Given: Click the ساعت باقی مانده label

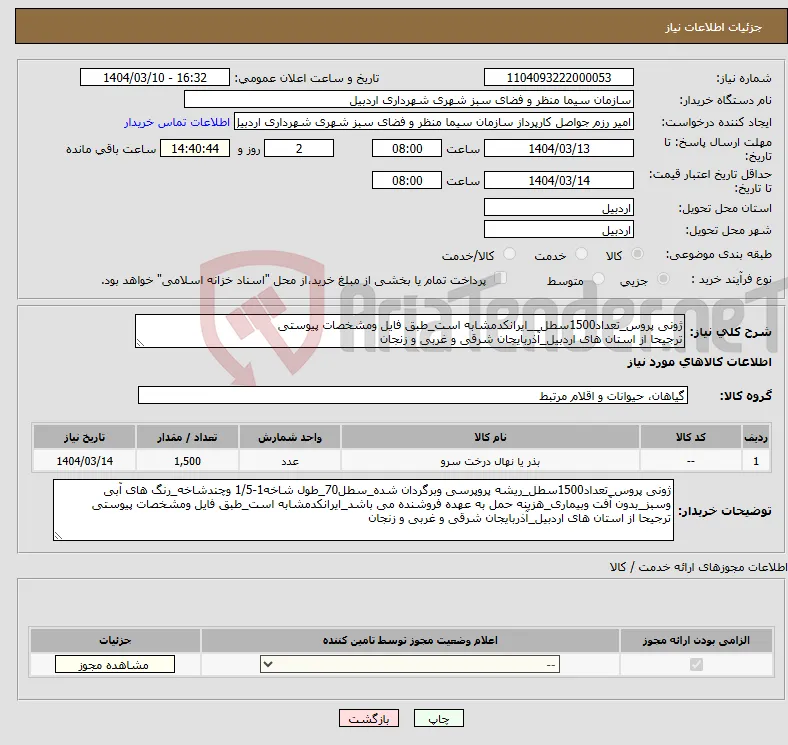Looking at the screenshot, I should tap(111, 149).
